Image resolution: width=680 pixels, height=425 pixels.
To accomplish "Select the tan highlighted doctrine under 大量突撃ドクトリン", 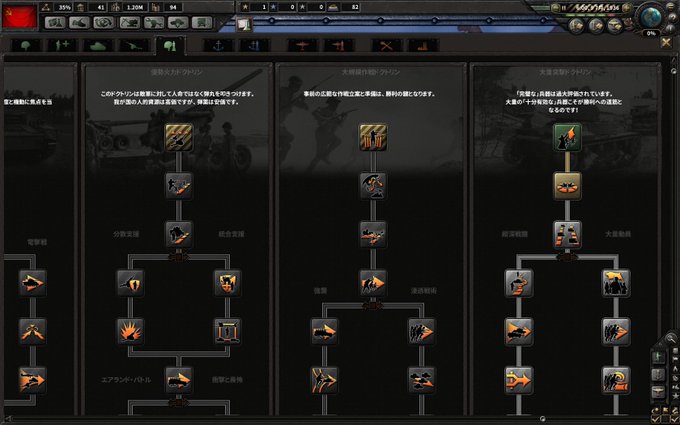I will pyautogui.click(x=567, y=186).
